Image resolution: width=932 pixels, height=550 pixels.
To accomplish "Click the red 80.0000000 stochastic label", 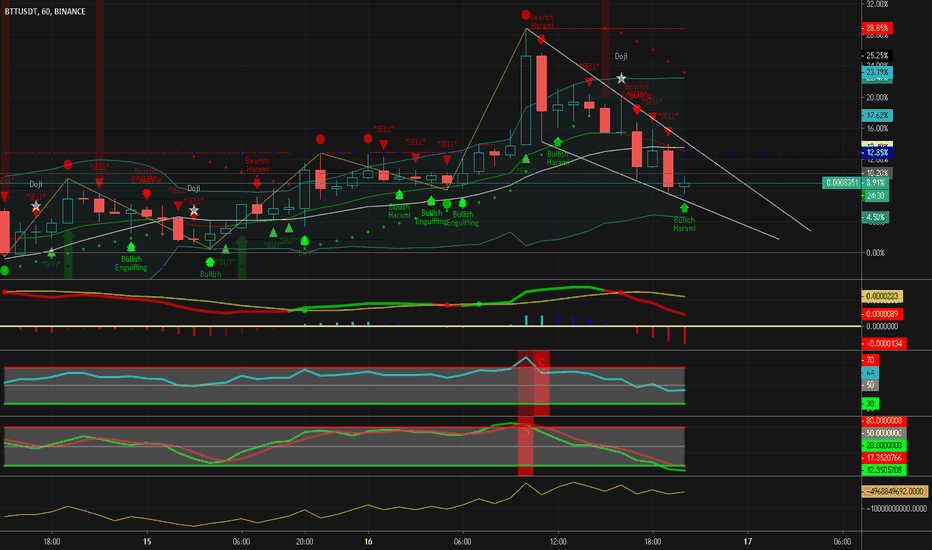I will coord(884,420).
